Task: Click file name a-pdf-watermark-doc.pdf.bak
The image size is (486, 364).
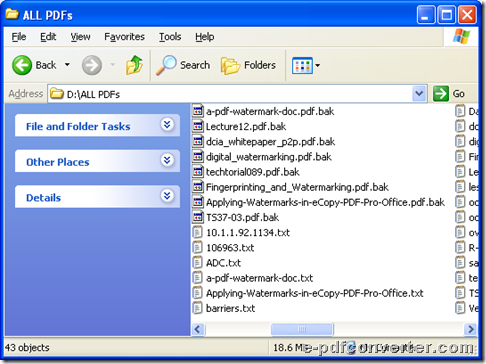Action: [x=270, y=111]
